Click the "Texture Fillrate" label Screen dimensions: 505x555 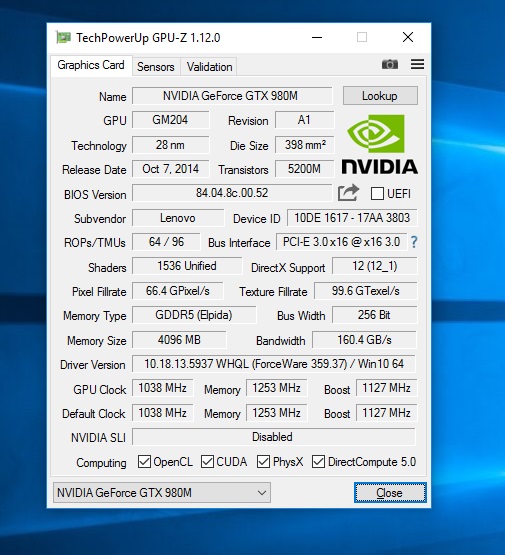pyautogui.click(x=273, y=292)
